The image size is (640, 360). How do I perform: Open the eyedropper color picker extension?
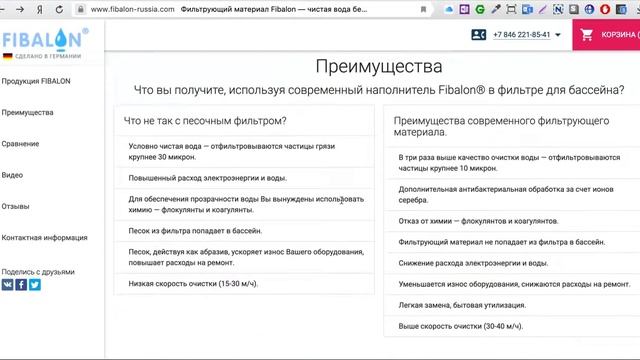(x=496, y=9)
